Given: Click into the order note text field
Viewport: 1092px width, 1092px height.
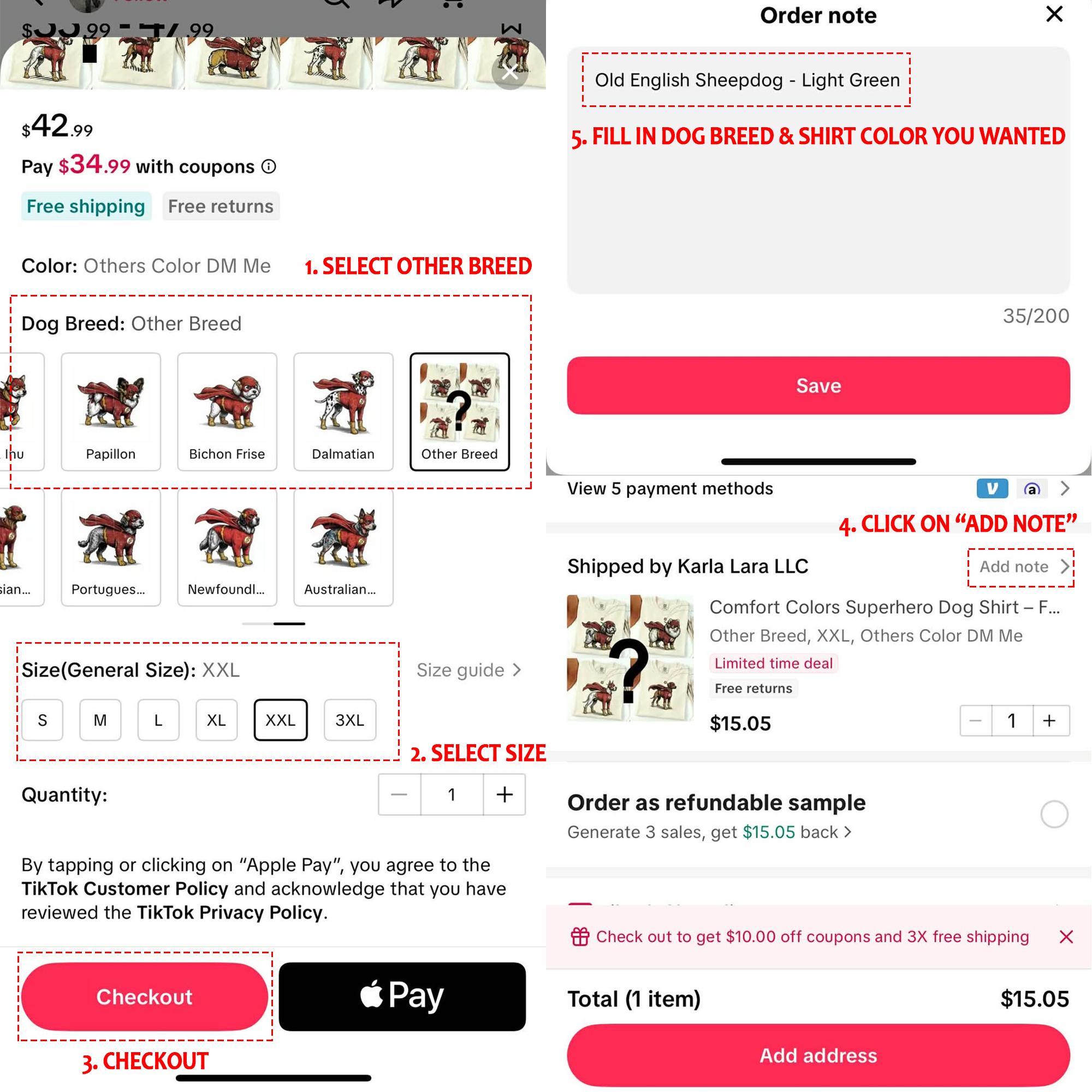Looking at the screenshot, I should (818, 170).
